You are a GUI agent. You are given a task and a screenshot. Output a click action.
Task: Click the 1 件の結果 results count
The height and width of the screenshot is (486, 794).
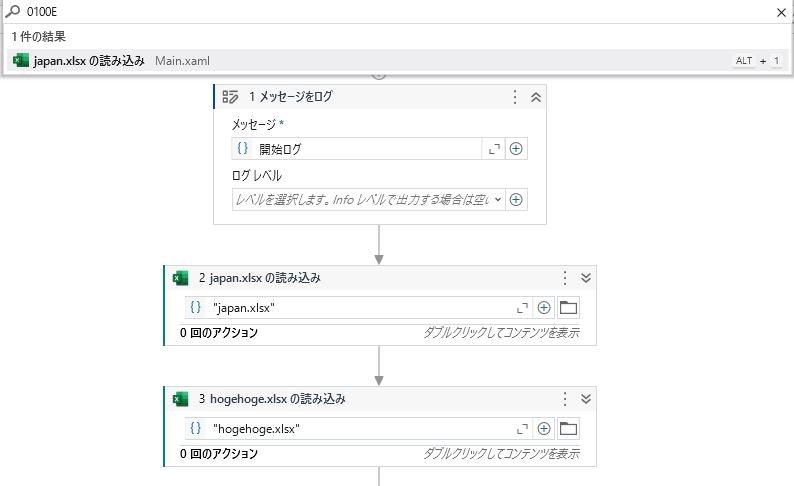coord(38,36)
